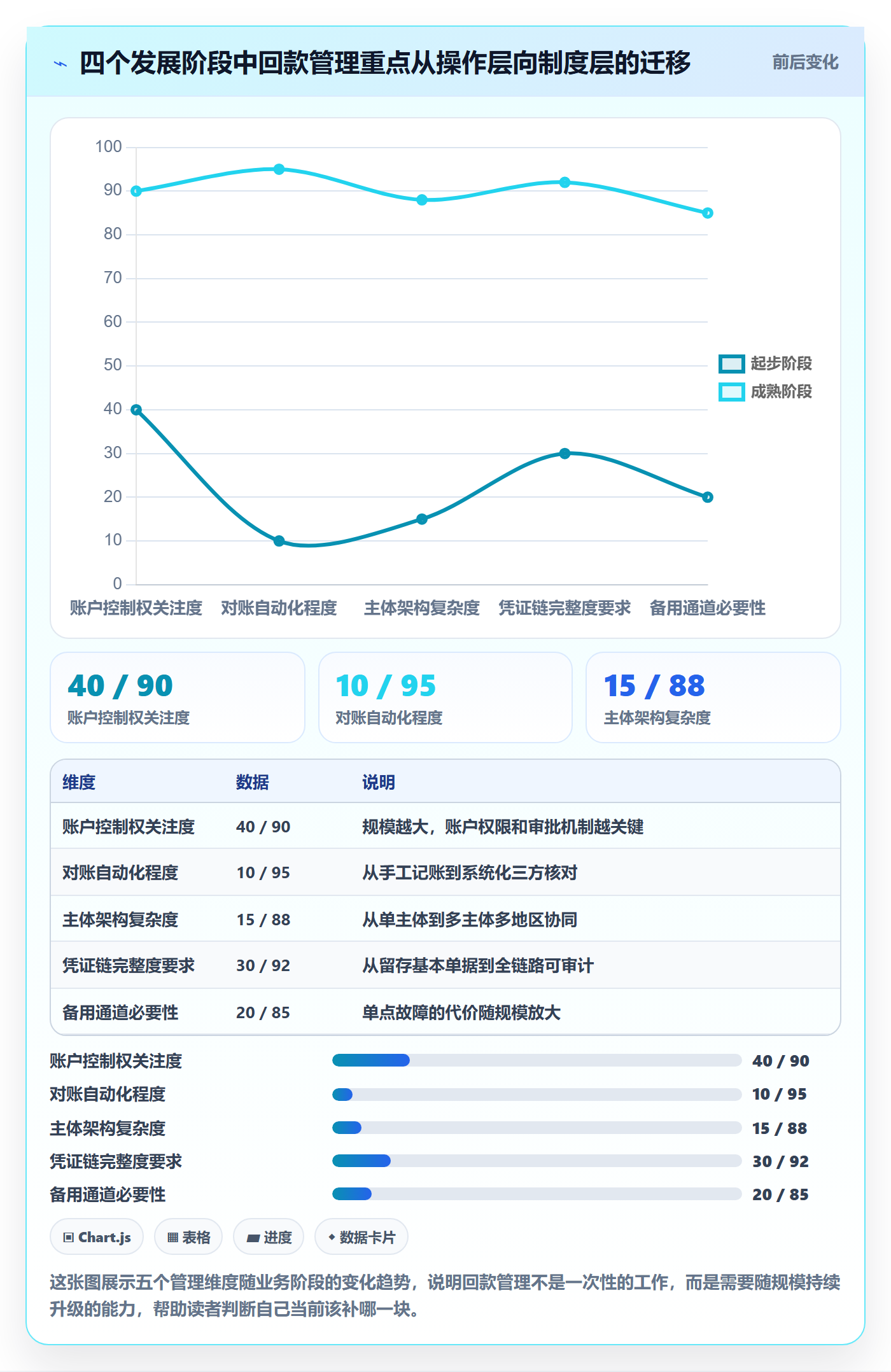Click 起步阶段 point at 凭证链完整度要求 (30)
This screenshot has width=891, height=1372.
tap(565, 454)
